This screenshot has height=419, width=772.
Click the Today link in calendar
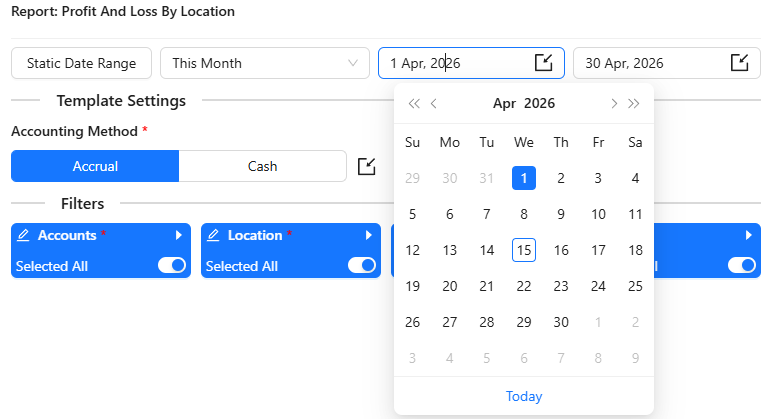(x=524, y=396)
